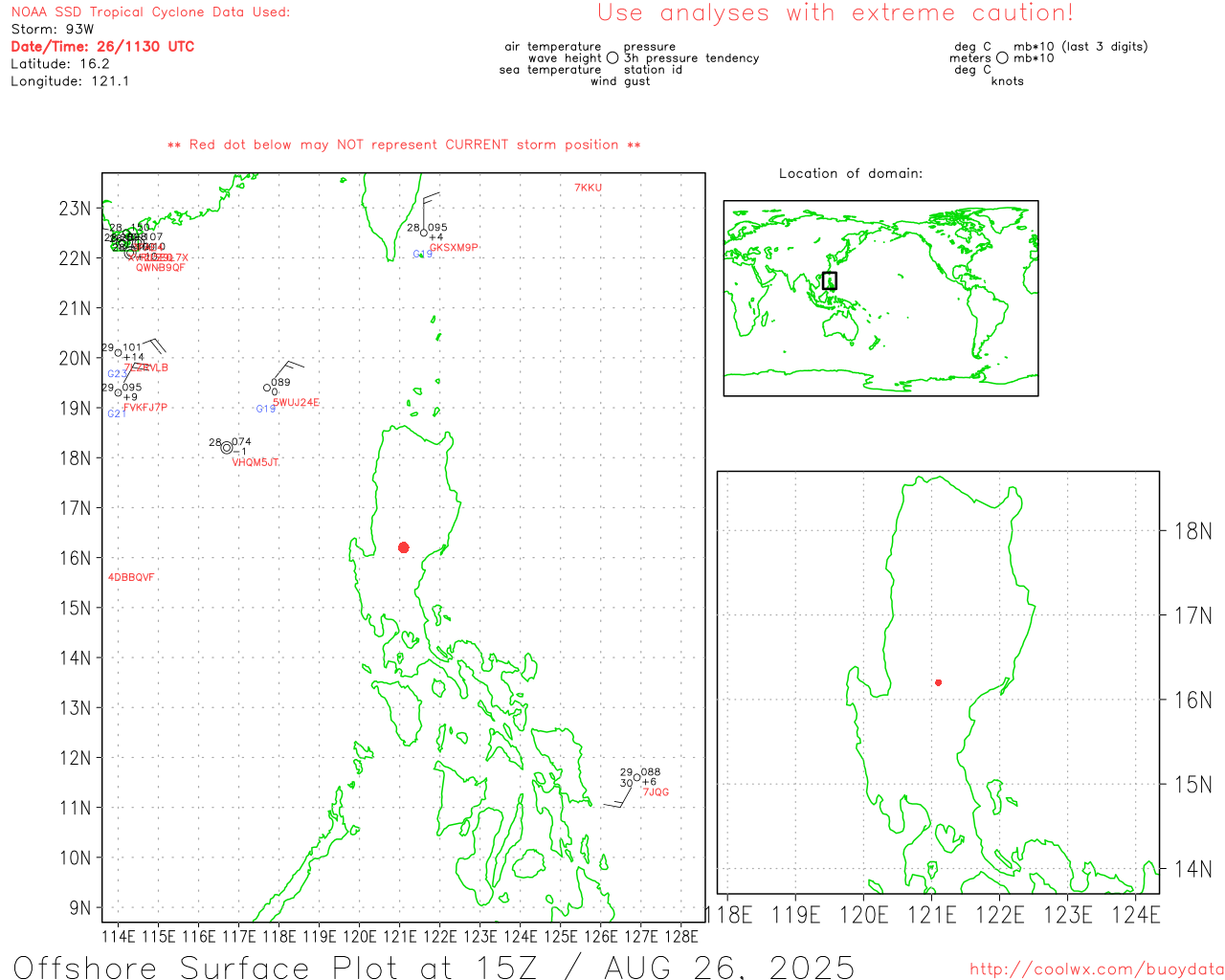1225x980 pixels.
Task: Click the 14N label on inset map
Action: tap(1193, 869)
